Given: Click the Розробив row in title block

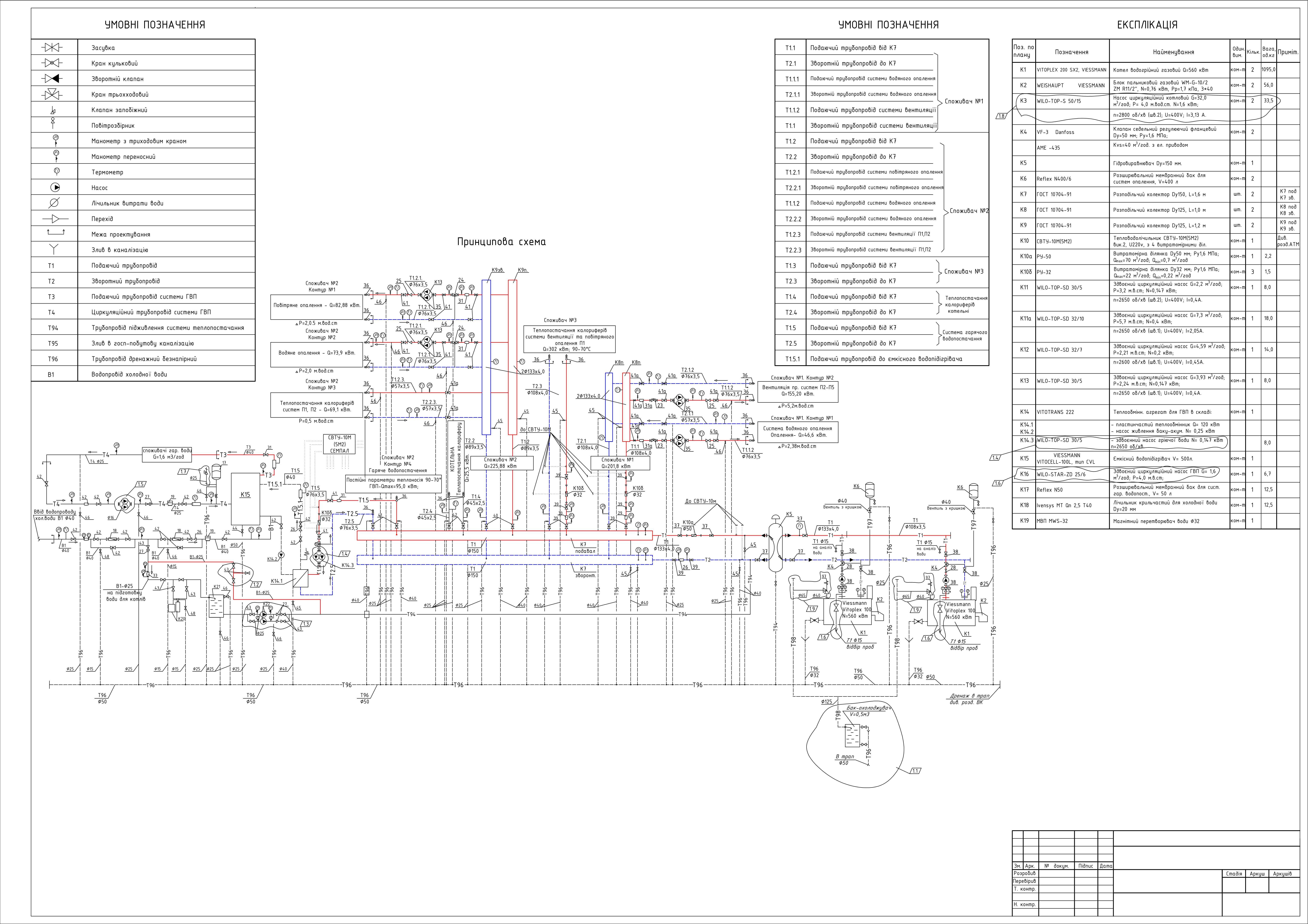Looking at the screenshot, I should tap(1063, 873).
